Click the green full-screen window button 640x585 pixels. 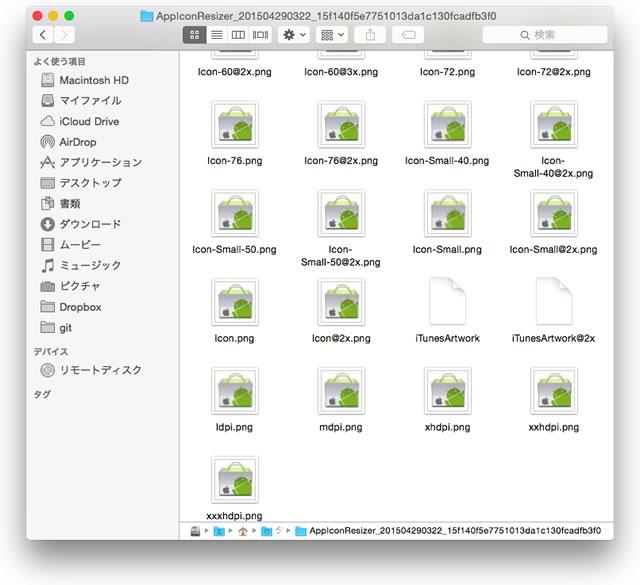69,16
